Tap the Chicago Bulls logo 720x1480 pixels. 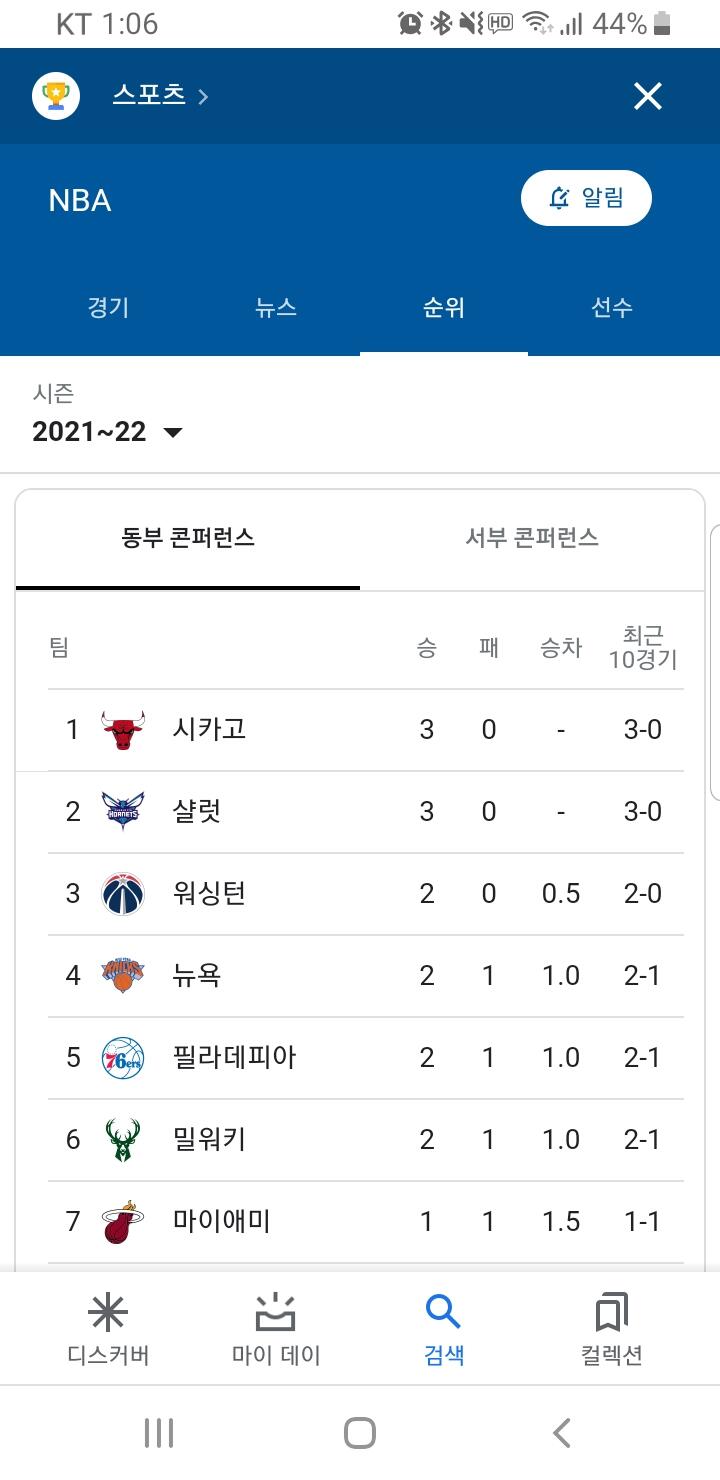[123, 730]
